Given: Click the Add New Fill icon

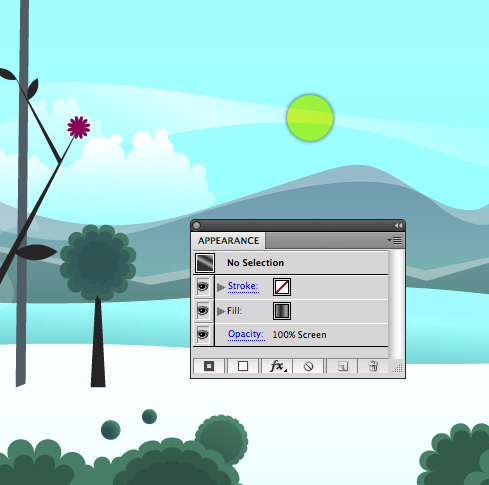Looking at the screenshot, I should point(243,366).
